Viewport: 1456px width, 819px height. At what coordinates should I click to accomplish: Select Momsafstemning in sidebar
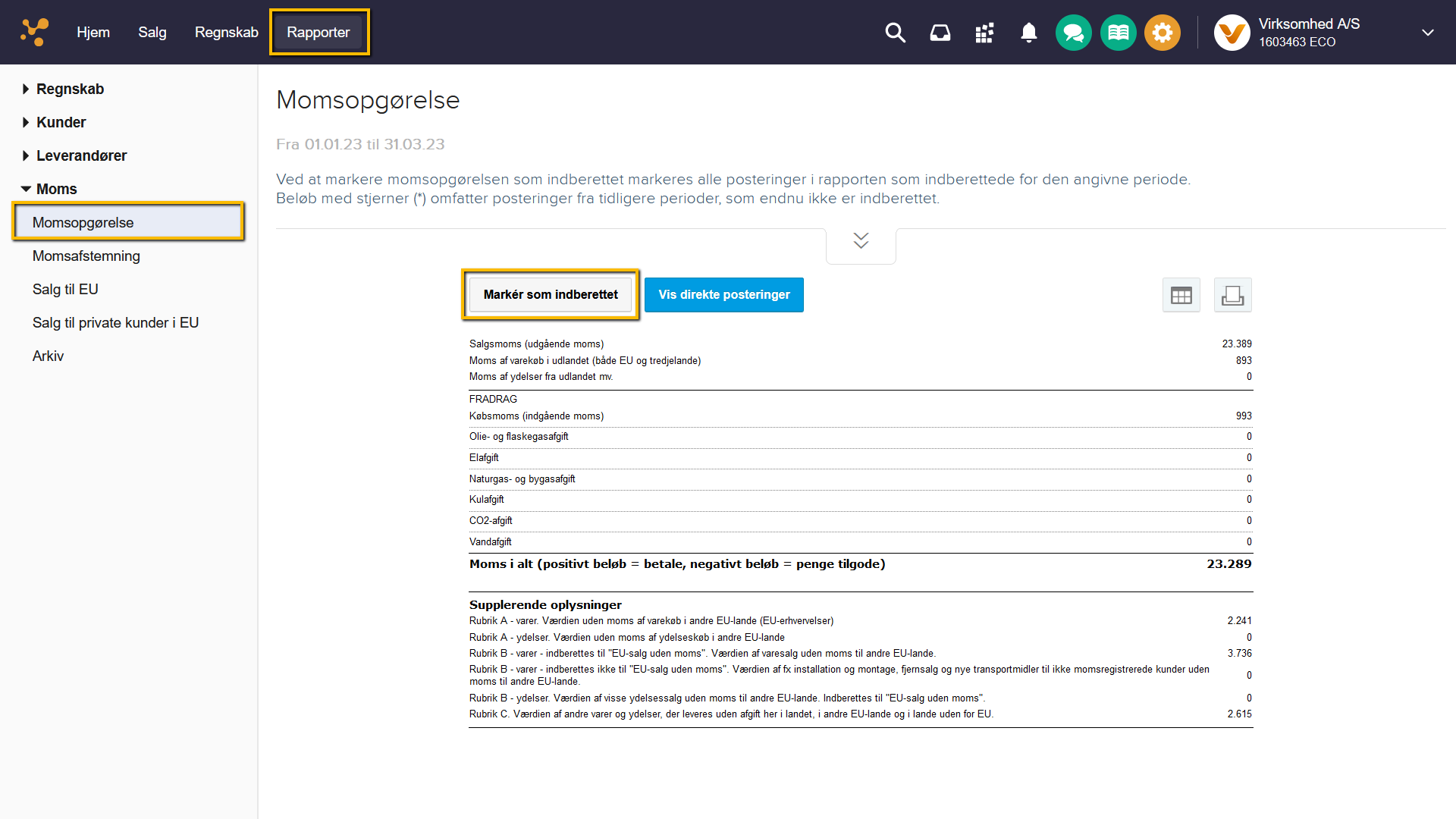86,256
